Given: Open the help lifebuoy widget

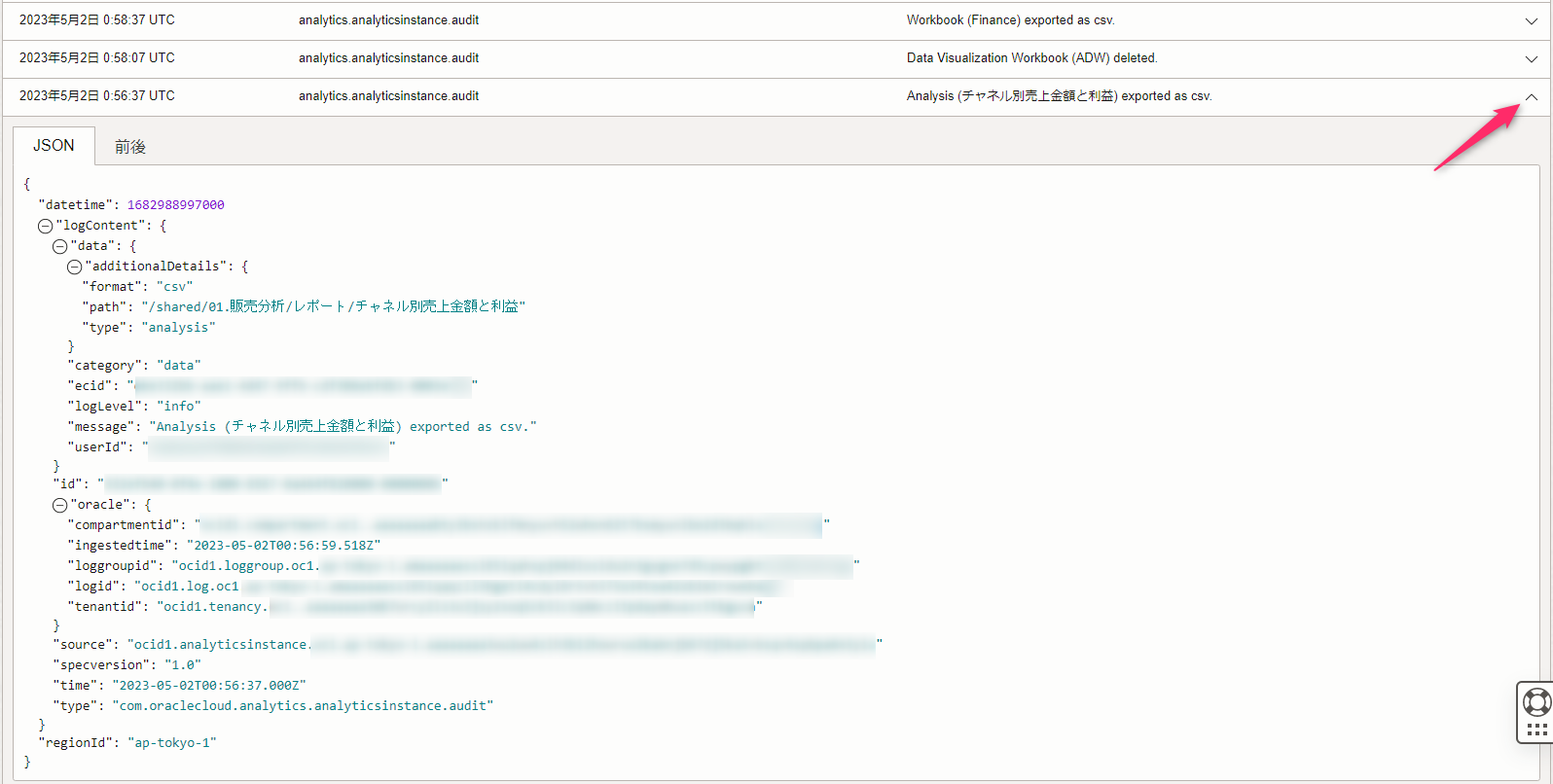Looking at the screenshot, I should click(1536, 701).
